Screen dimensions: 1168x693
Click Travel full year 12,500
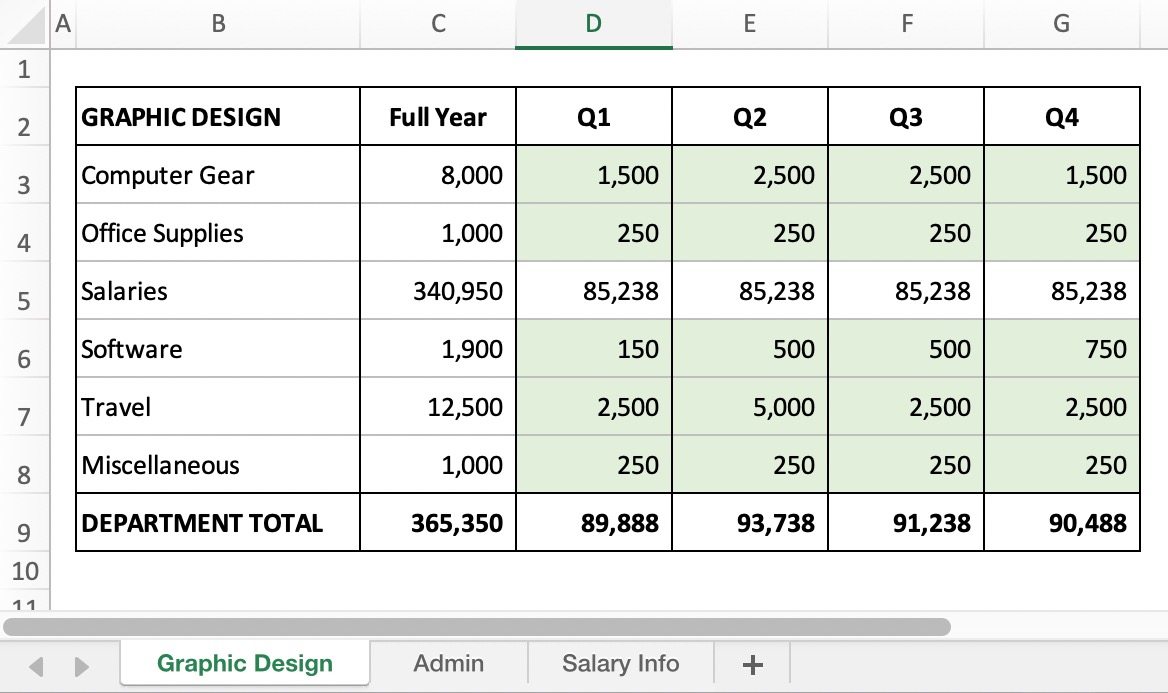(438, 407)
